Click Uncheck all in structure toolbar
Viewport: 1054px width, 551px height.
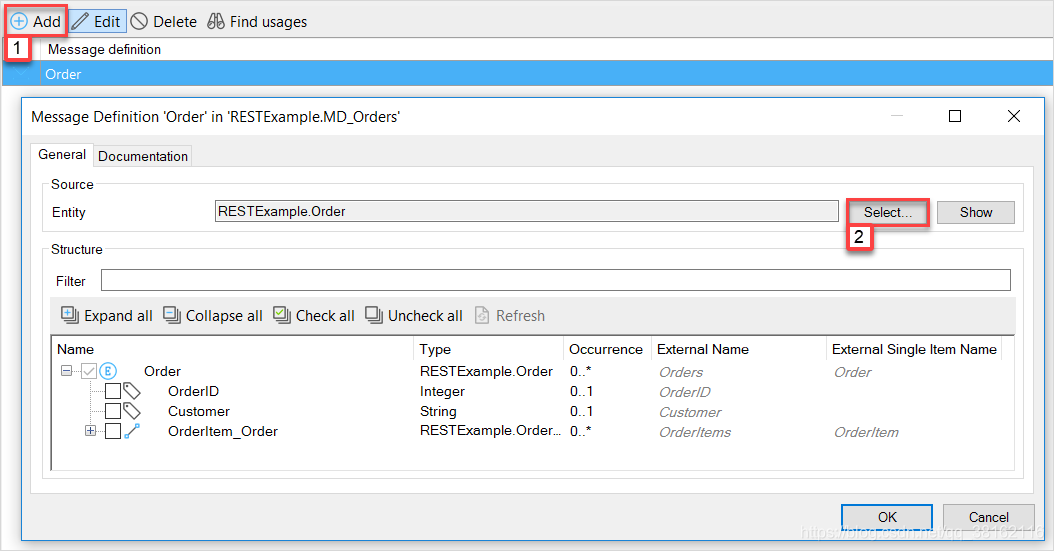click(x=414, y=315)
